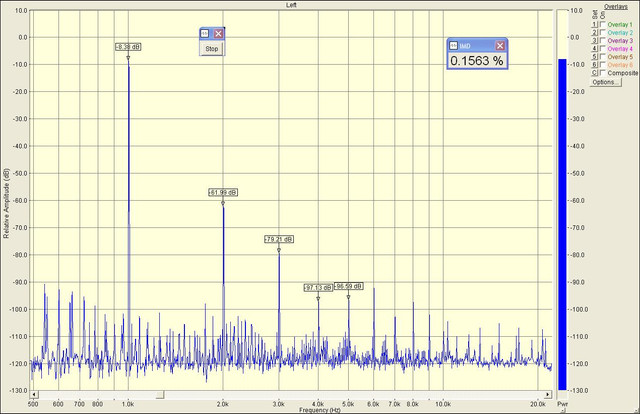Click the Overlay 4 label text

(620, 49)
